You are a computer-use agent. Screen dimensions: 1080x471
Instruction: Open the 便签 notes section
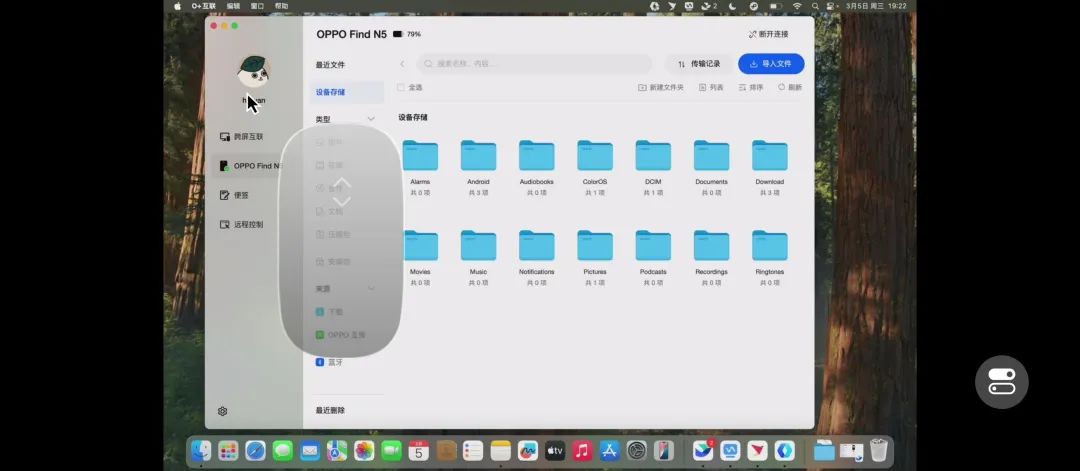click(x=234, y=196)
